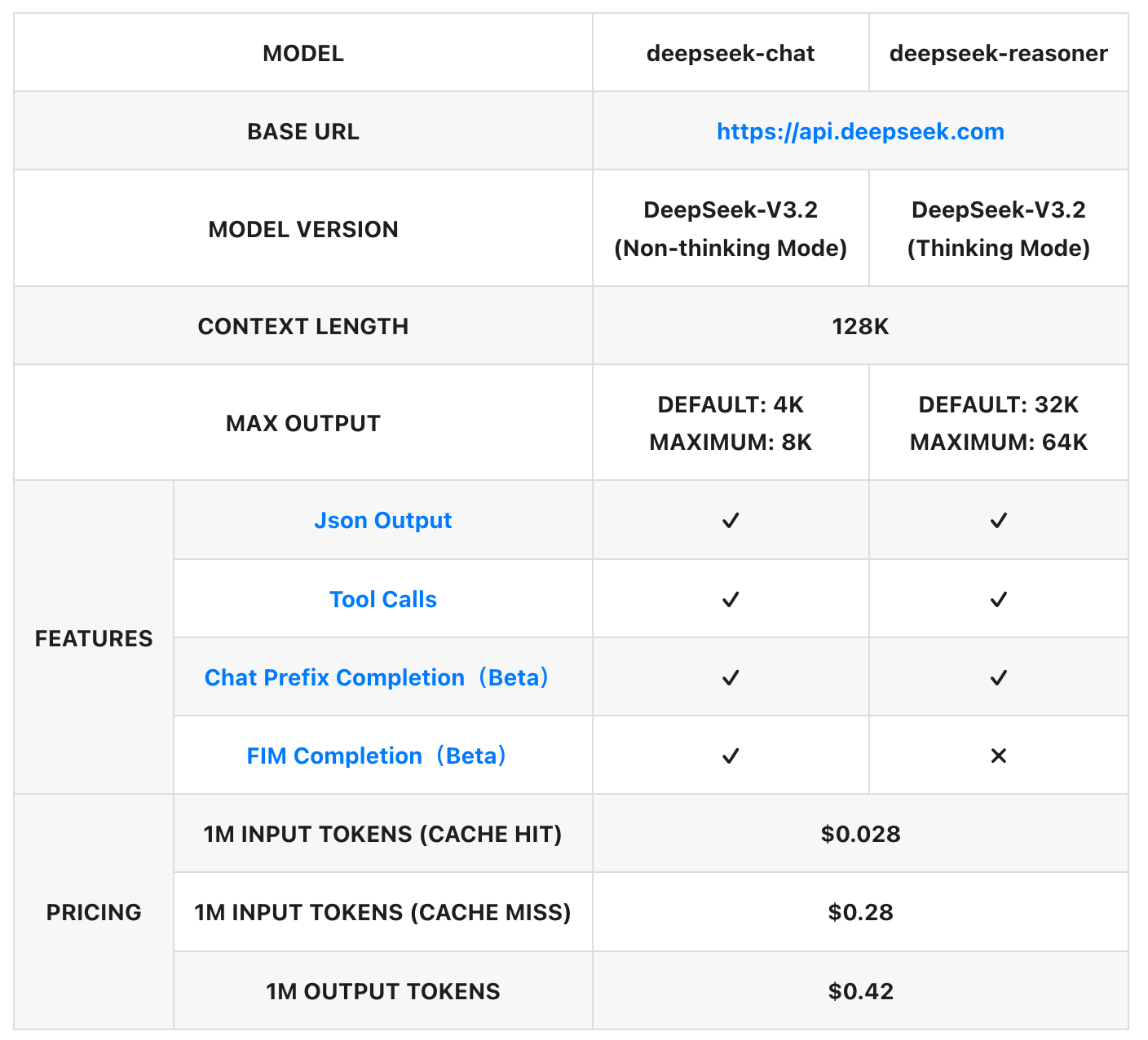Screen dimensions: 1148x1040
Task: Select the deepseek-reasoner column header
Action: (999, 53)
